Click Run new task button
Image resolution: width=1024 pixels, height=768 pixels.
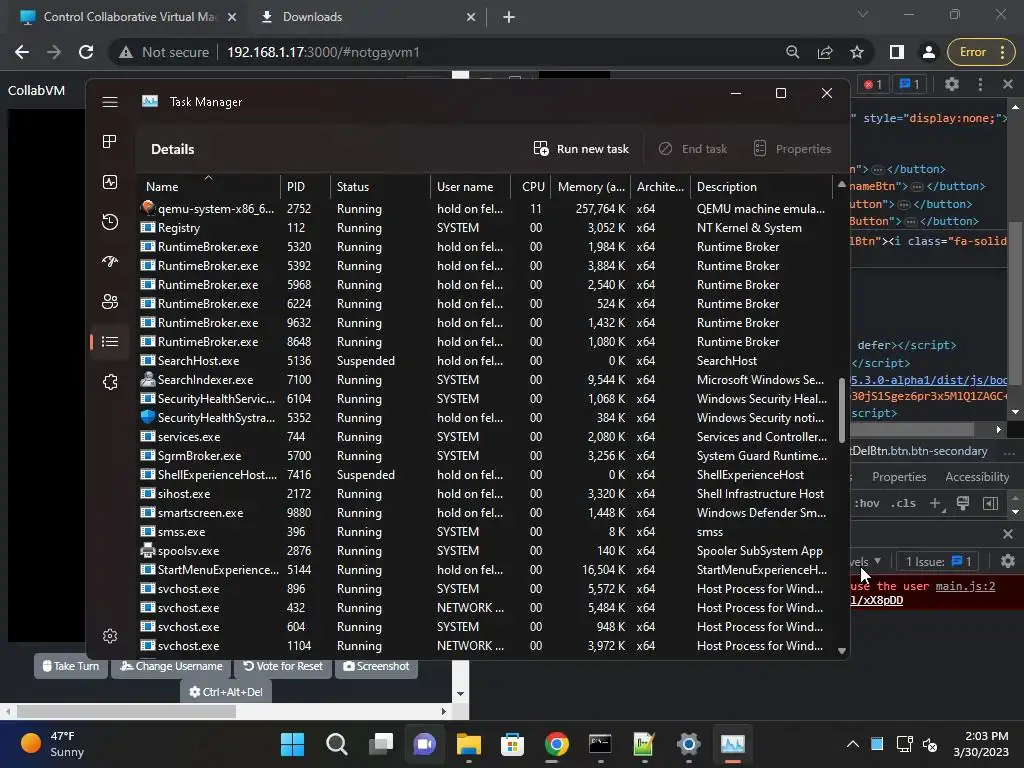[x=581, y=149]
